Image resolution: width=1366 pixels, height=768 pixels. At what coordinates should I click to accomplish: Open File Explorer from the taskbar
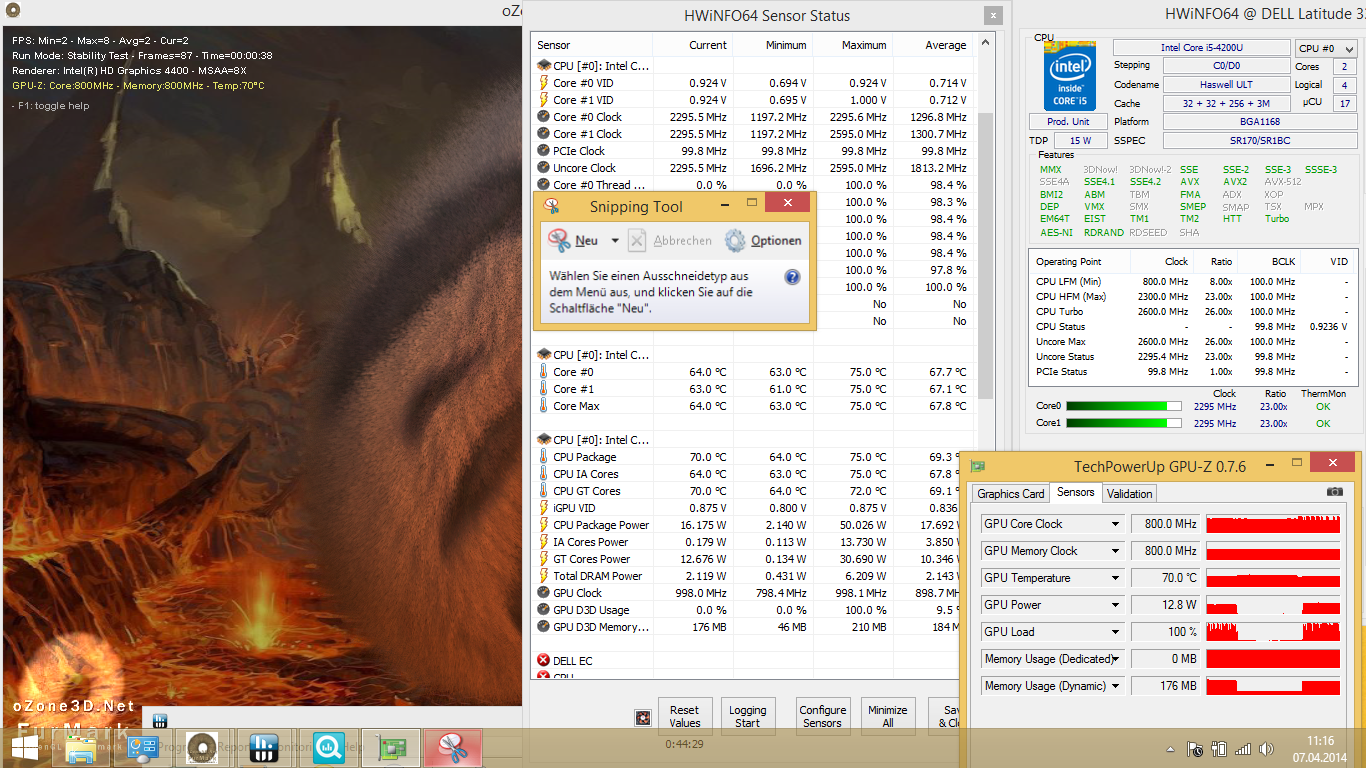click(81, 747)
